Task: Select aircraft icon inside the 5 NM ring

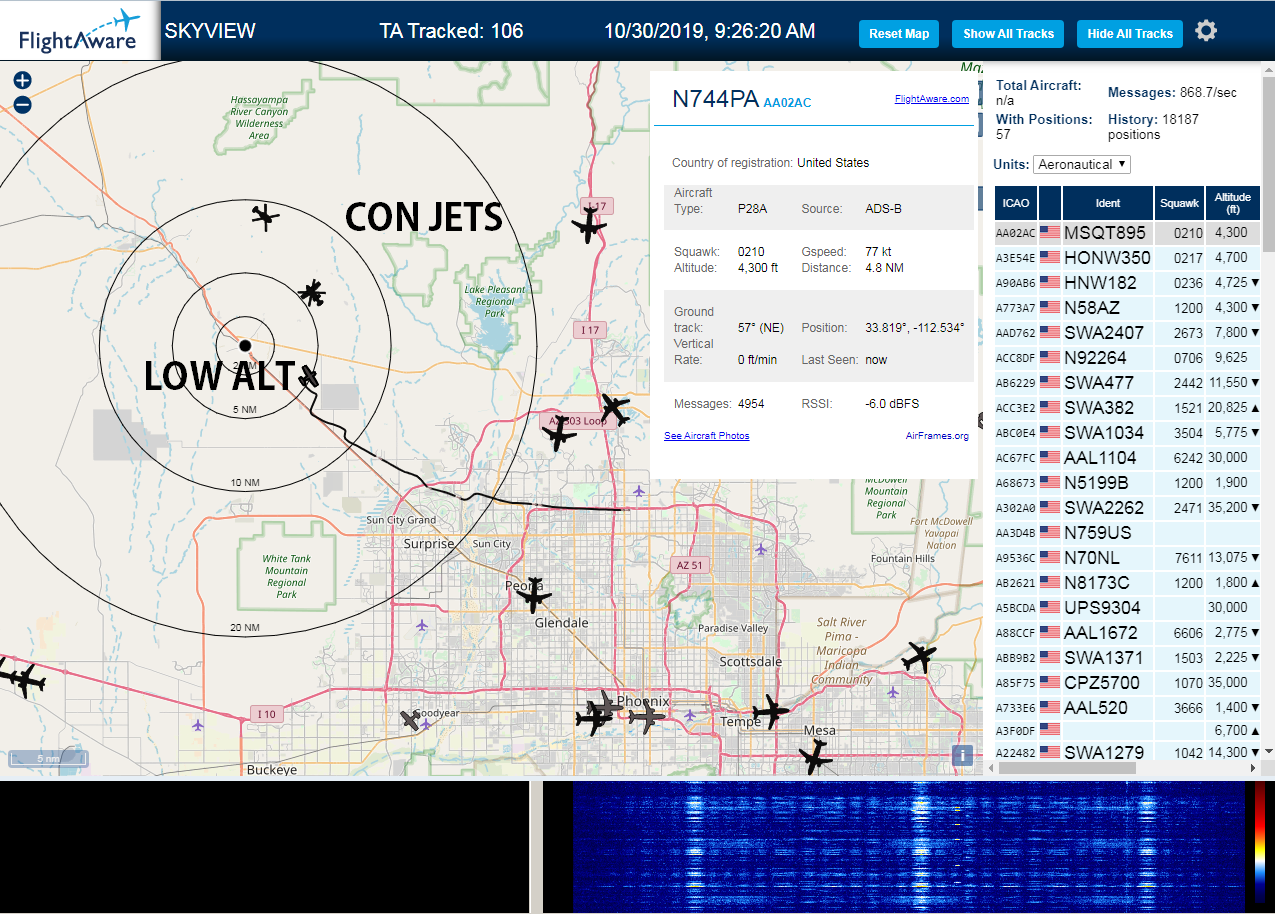Action: click(308, 376)
